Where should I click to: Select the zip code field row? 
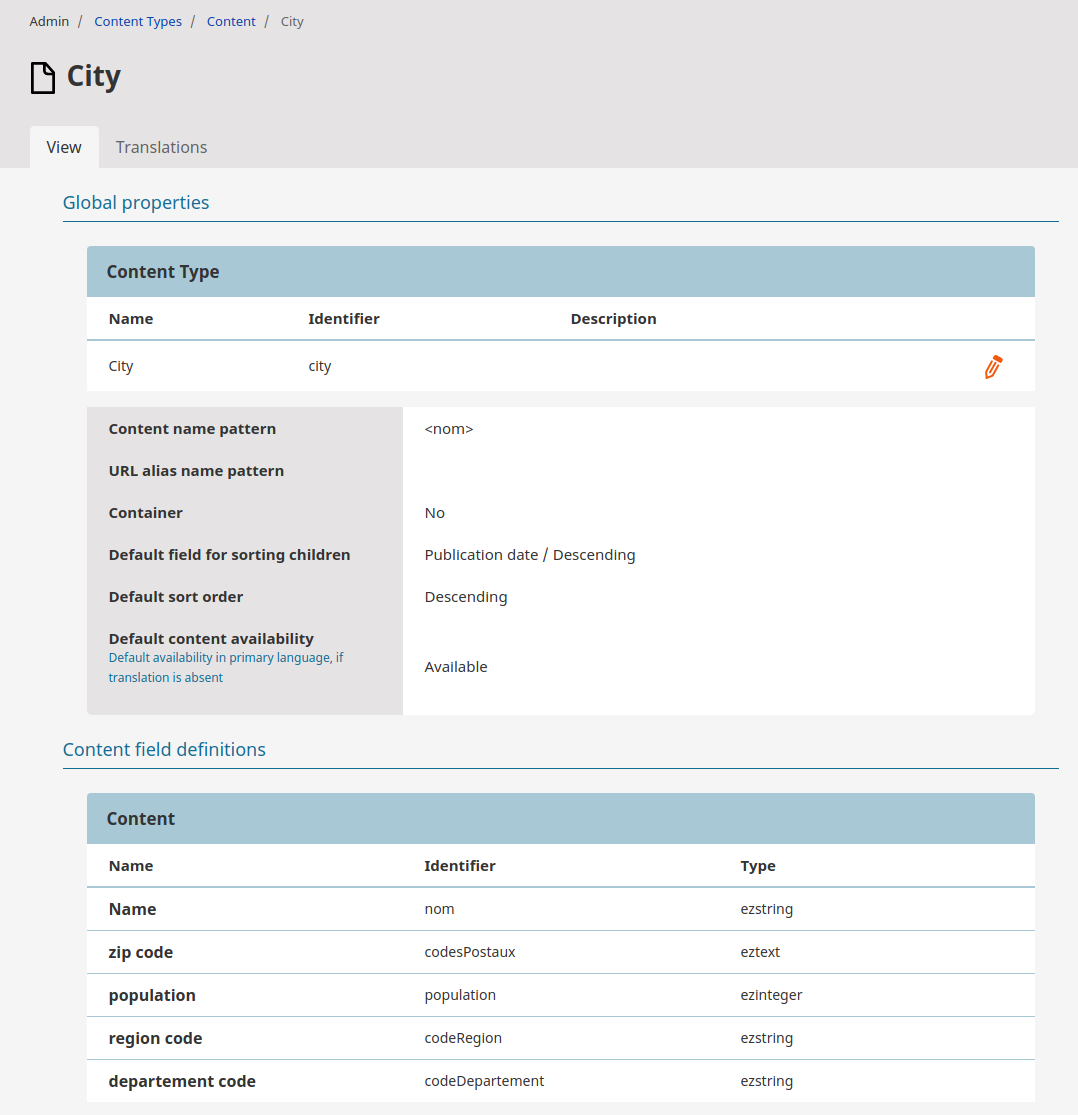141,952
